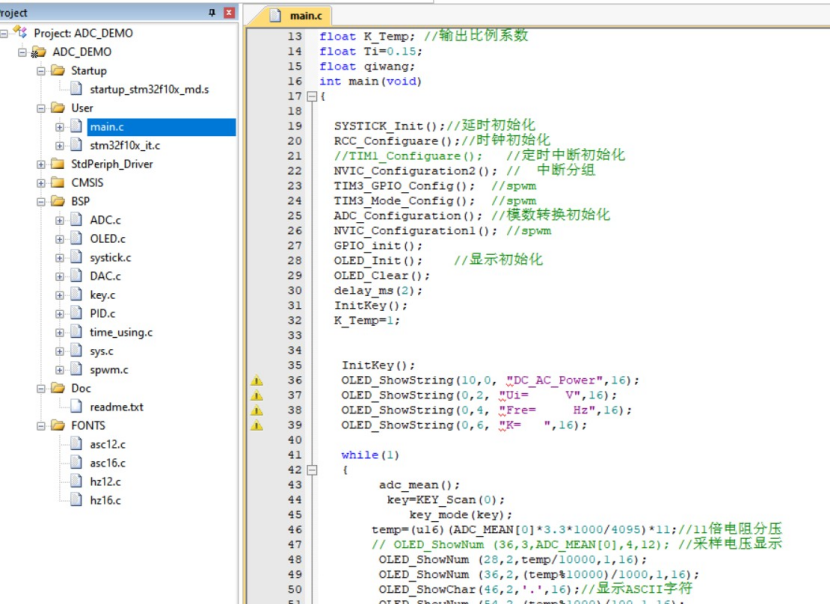This screenshot has width=830, height=605.
Task: Click the pin icon of Project panel
Action: pos(212,12)
